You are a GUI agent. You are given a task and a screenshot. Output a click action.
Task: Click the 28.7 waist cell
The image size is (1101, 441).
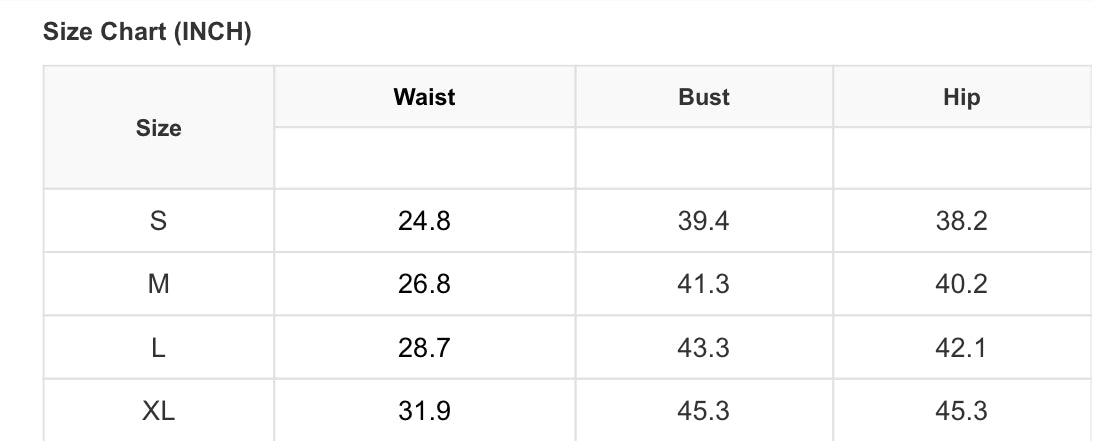click(x=424, y=347)
